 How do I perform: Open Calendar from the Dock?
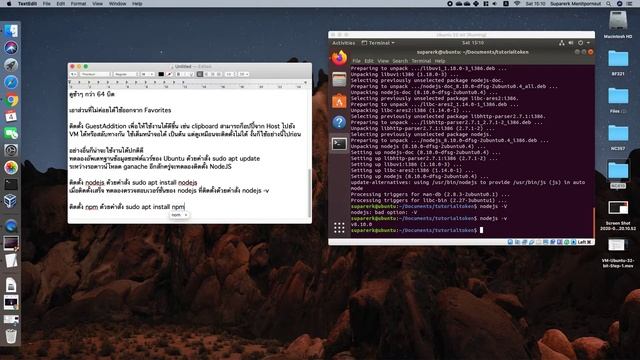[x=11, y=116]
